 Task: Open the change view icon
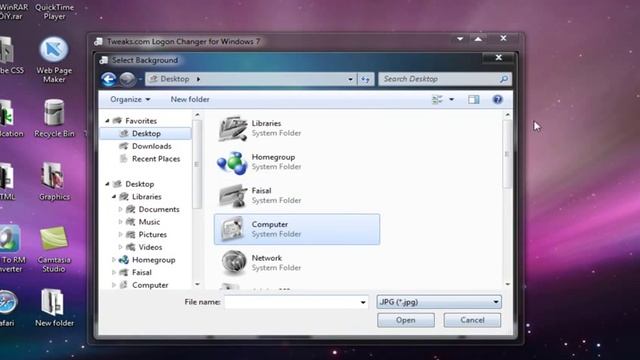[437, 100]
